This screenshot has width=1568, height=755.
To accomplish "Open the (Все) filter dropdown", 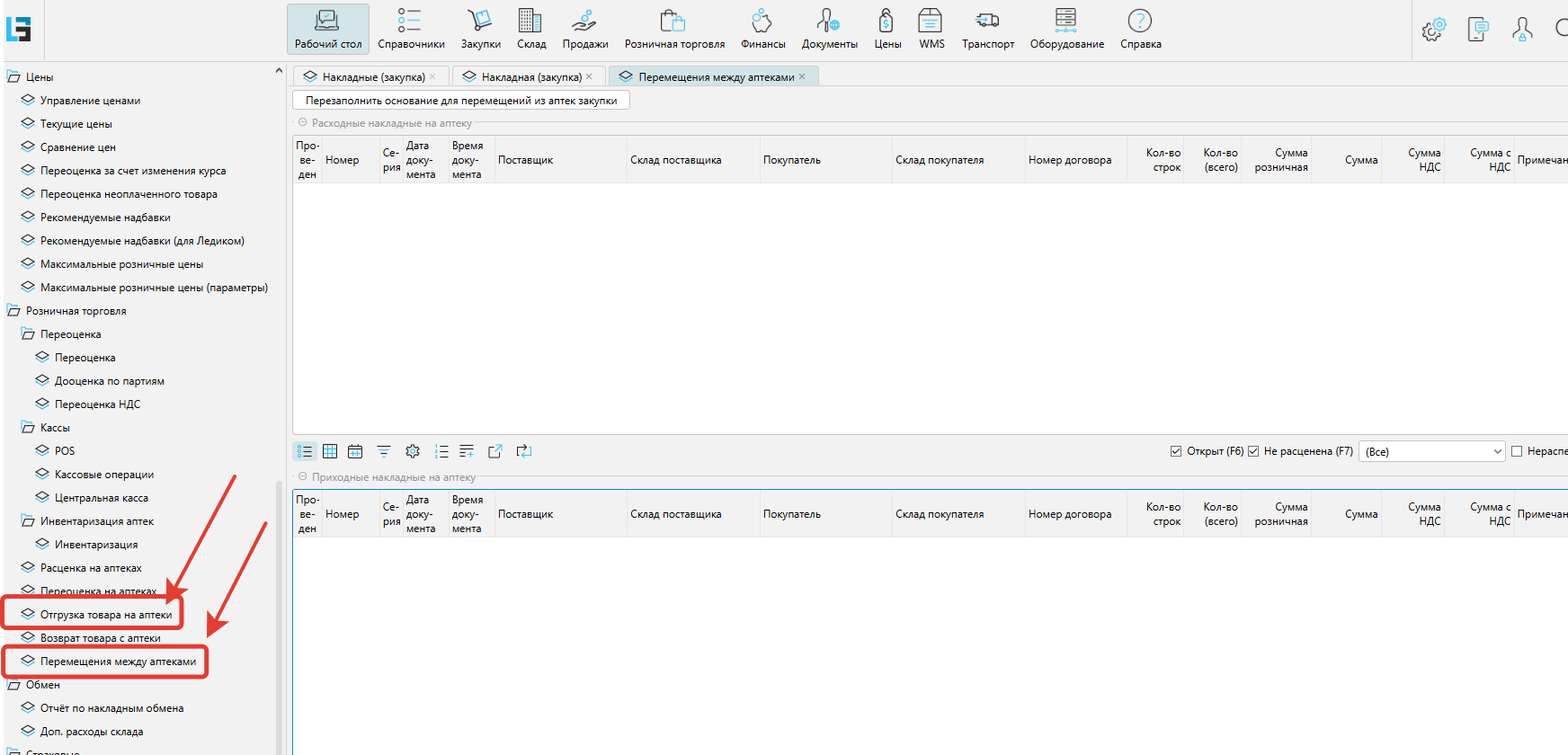I will [1431, 451].
